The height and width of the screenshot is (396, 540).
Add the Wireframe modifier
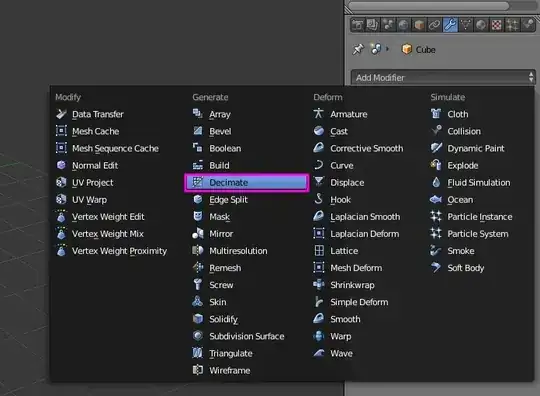(x=221, y=371)
